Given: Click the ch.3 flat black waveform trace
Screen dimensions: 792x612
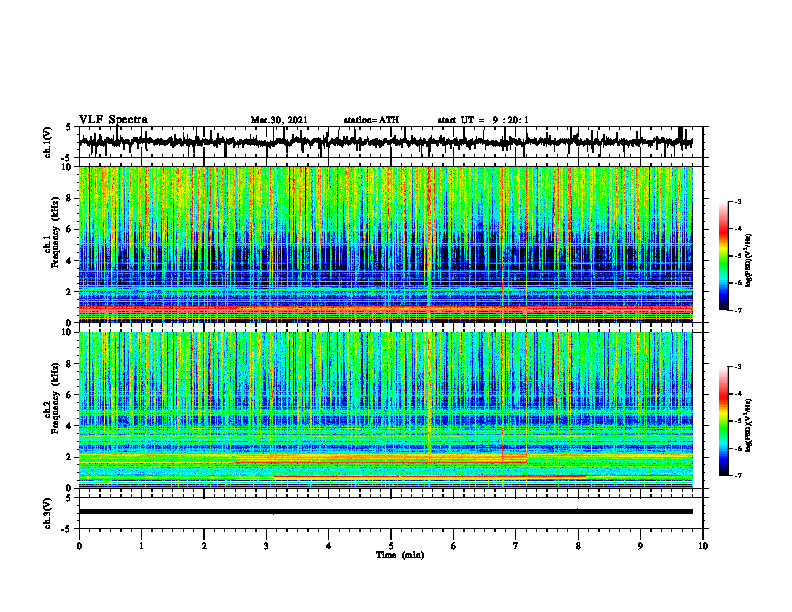Looking at the screenshot, I should point(386,512).
